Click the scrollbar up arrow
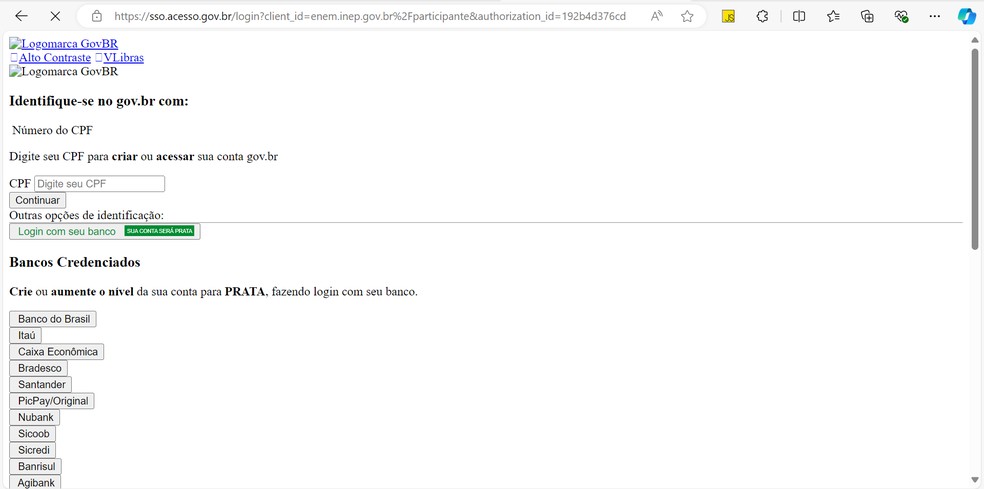Viewport: 984px width, 489px height. (975, 39)
